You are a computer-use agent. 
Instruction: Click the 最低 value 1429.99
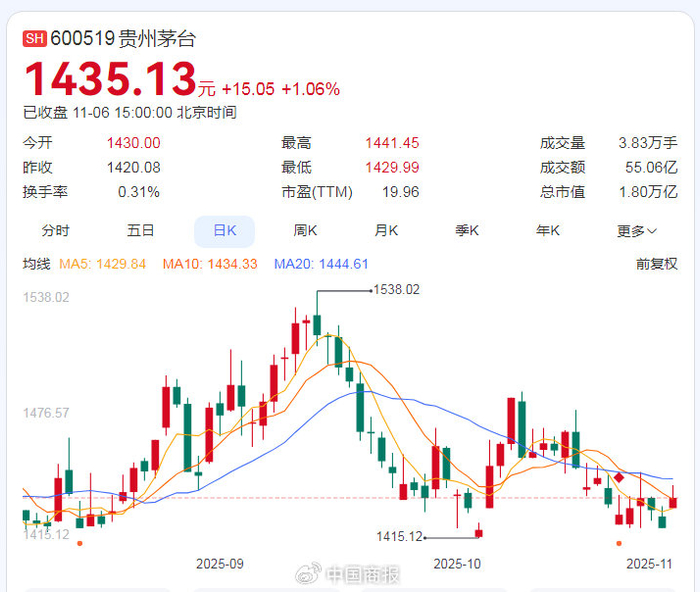click(x=392, y=167)
